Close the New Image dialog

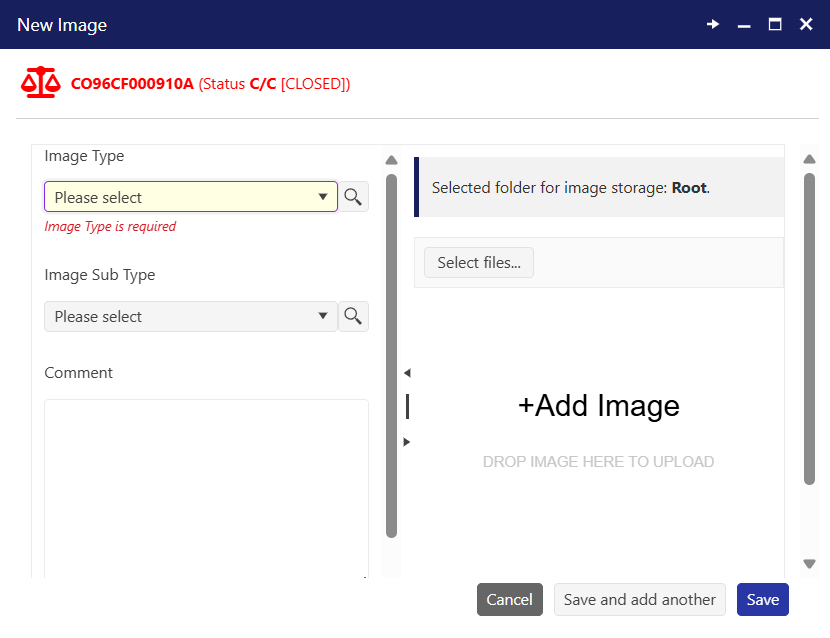click(x=805, y=24)
